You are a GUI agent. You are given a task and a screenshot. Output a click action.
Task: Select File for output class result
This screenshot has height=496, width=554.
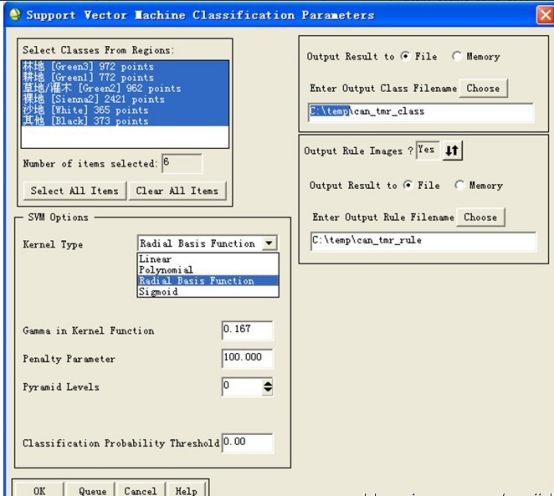click(x=406, y=56)
